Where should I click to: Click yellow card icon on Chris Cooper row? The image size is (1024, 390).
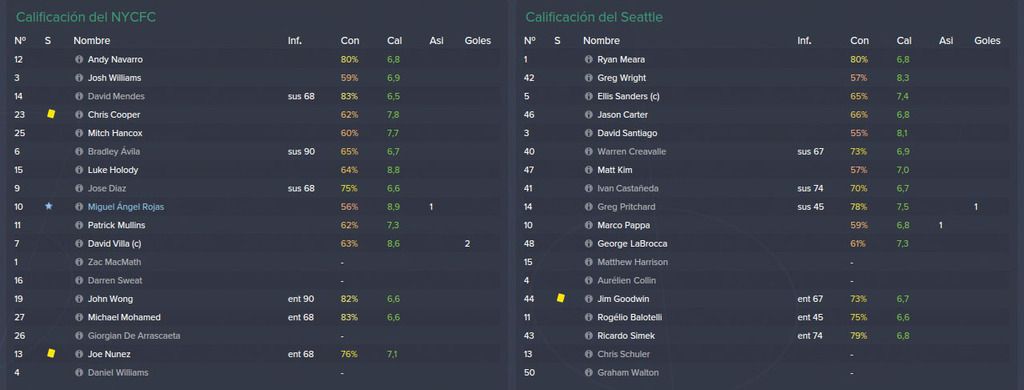coord(51,114)
